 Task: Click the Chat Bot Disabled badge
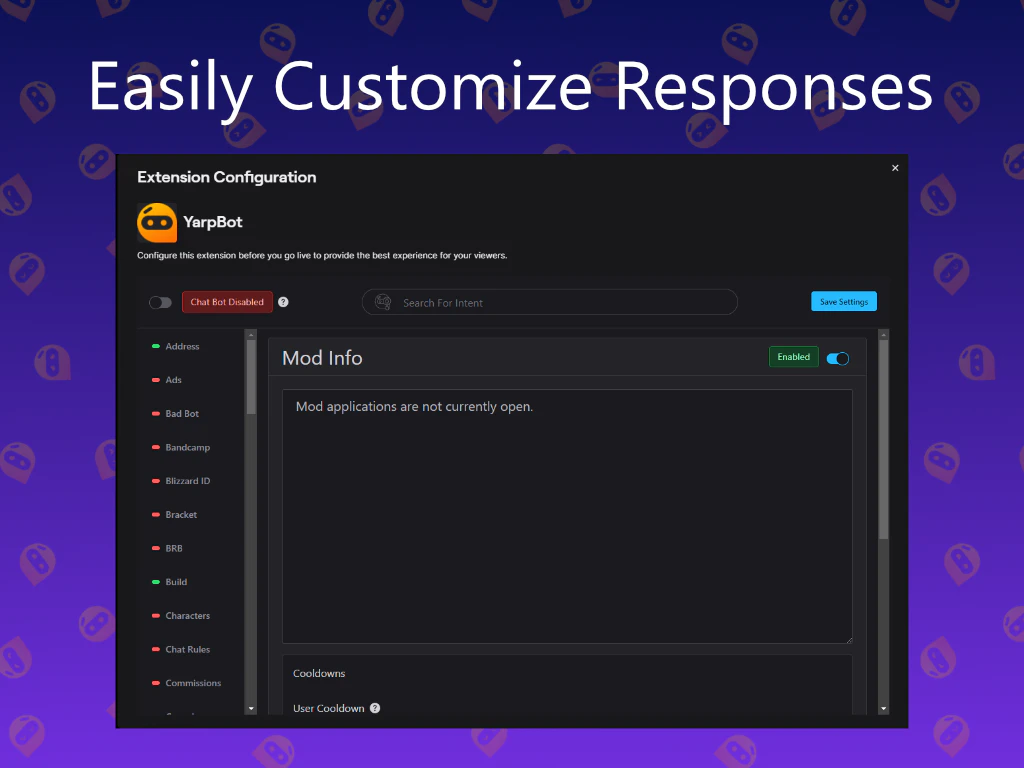[227, 302]
